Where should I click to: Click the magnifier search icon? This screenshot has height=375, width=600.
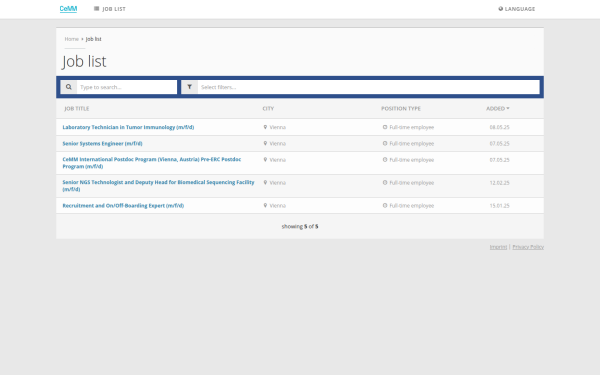69,87
